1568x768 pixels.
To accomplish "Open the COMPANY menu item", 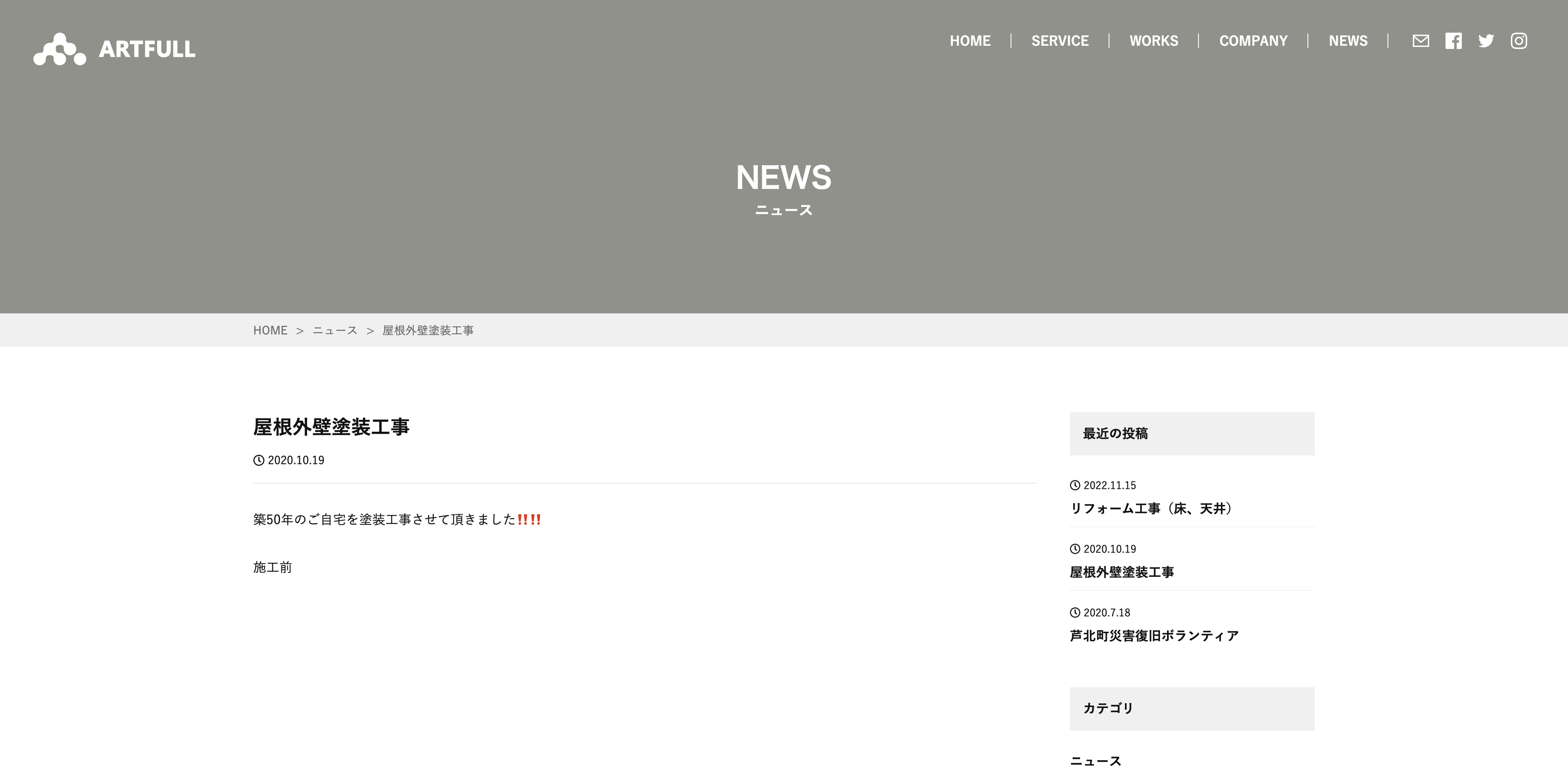I will coord(1253,41).
